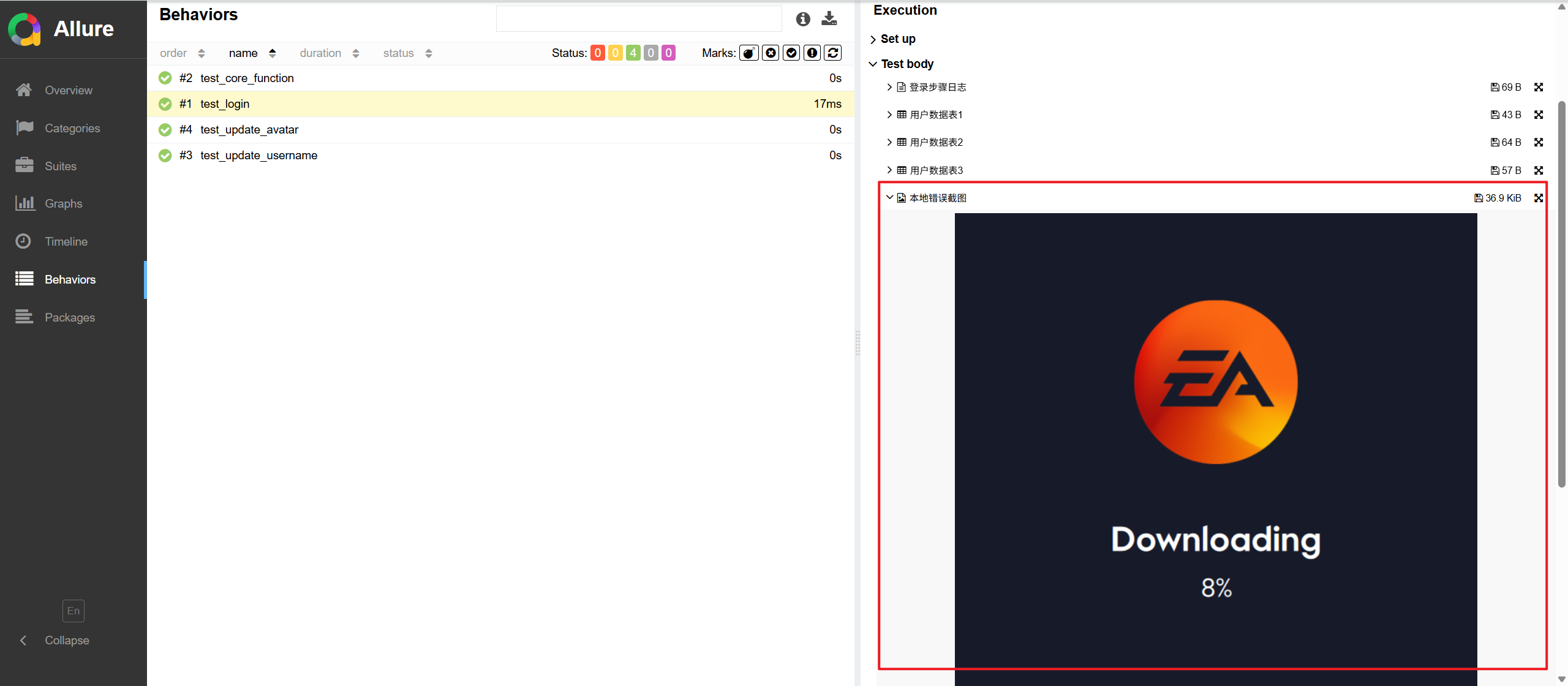1568x686 pixels.
Task: Collapse the Test body section
Action: [902, 64]
